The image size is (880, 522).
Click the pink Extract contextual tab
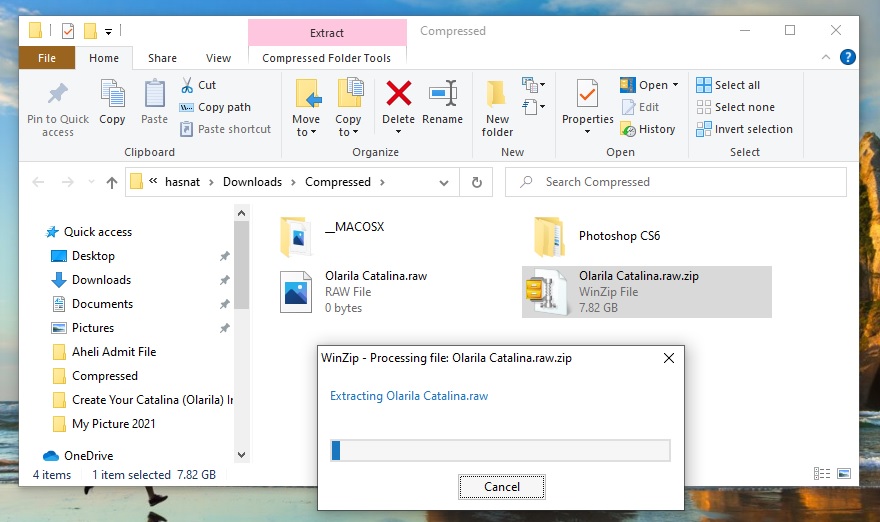[x=327, y=33]
